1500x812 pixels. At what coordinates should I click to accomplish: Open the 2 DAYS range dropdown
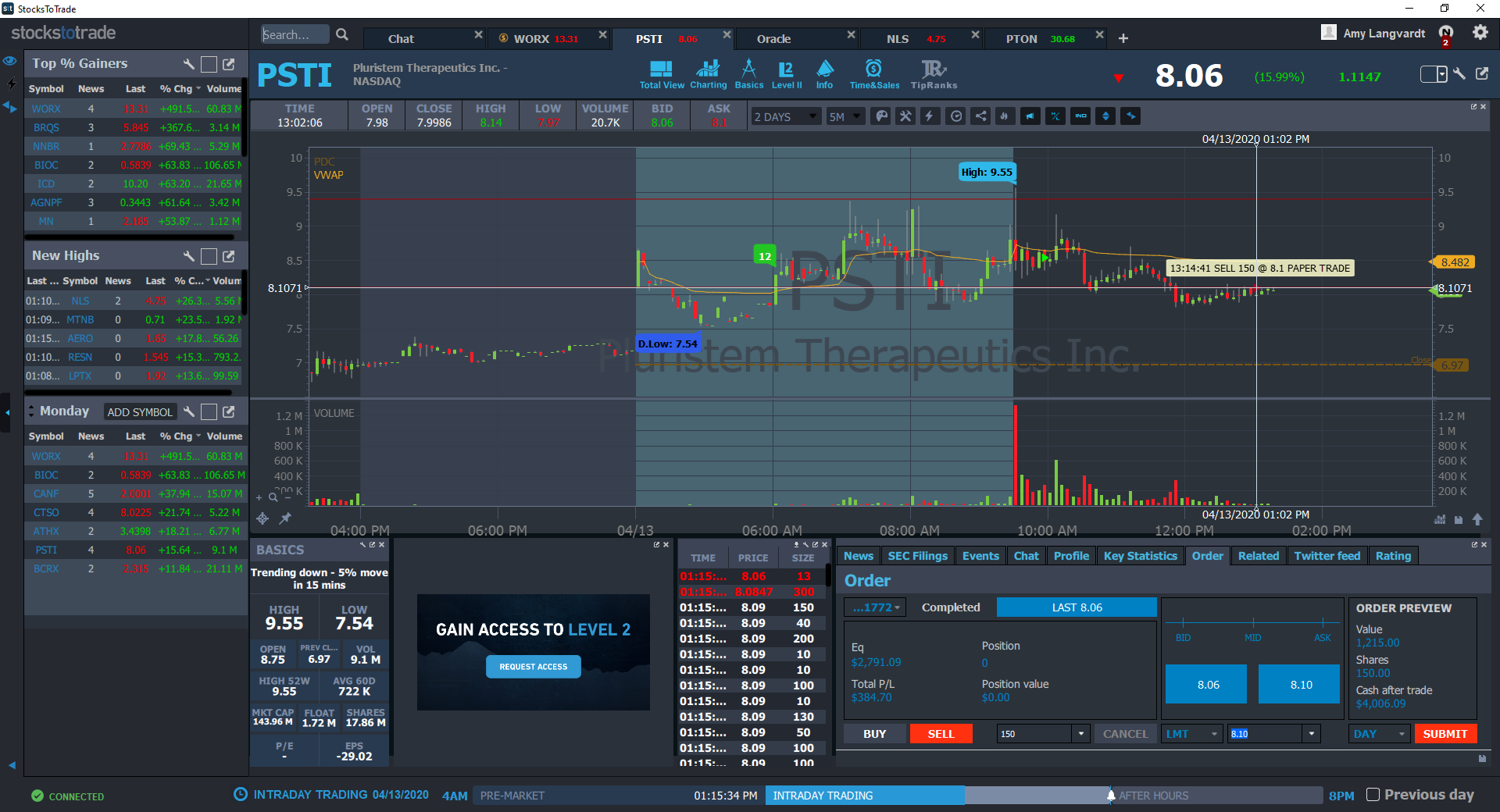tap(785, 117)
